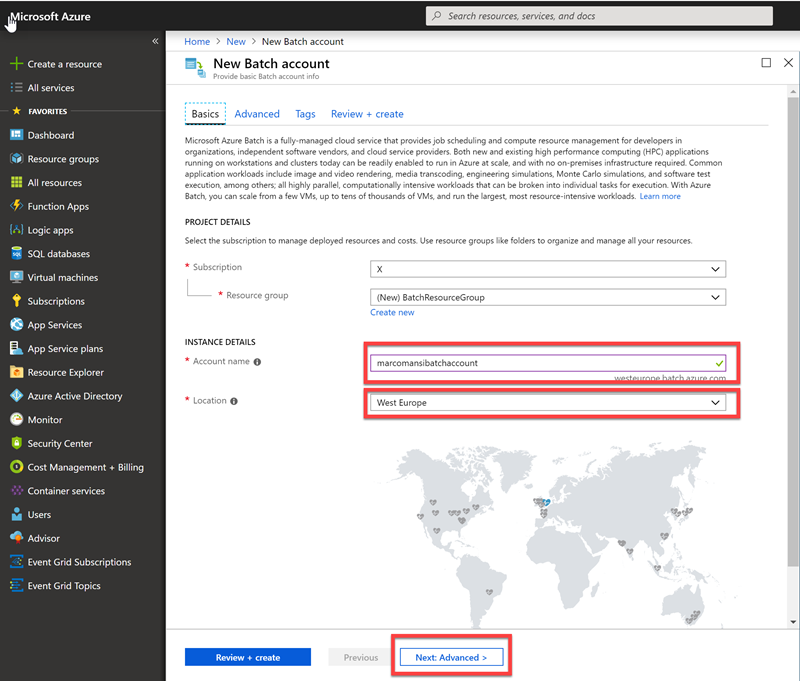
Task: Switch to the Tags tab
Action: 305,114
